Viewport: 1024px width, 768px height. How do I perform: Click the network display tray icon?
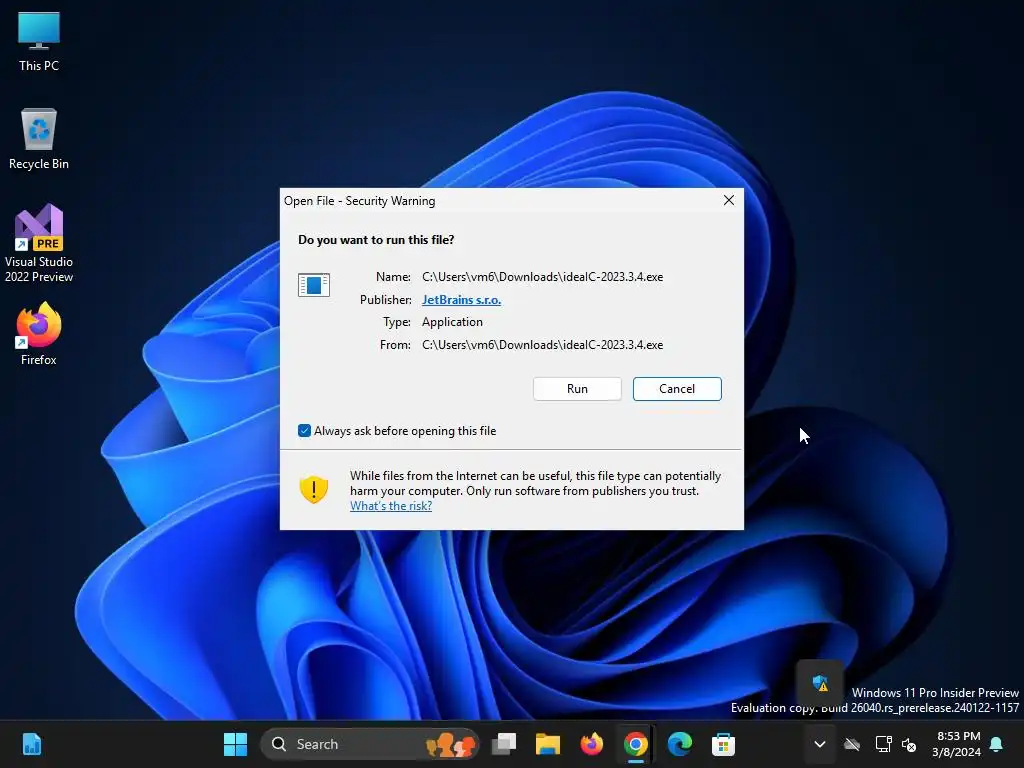(x=883, y=744)
